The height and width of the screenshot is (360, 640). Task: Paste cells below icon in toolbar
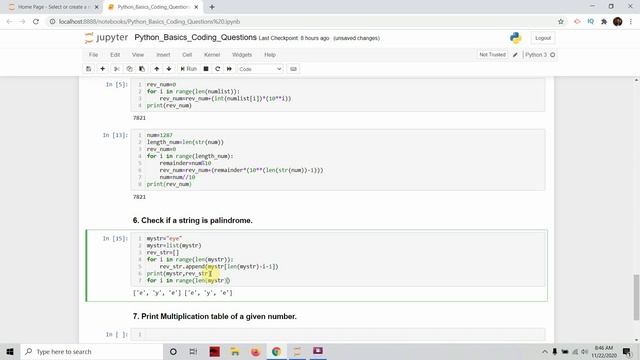tap(142, 69)
